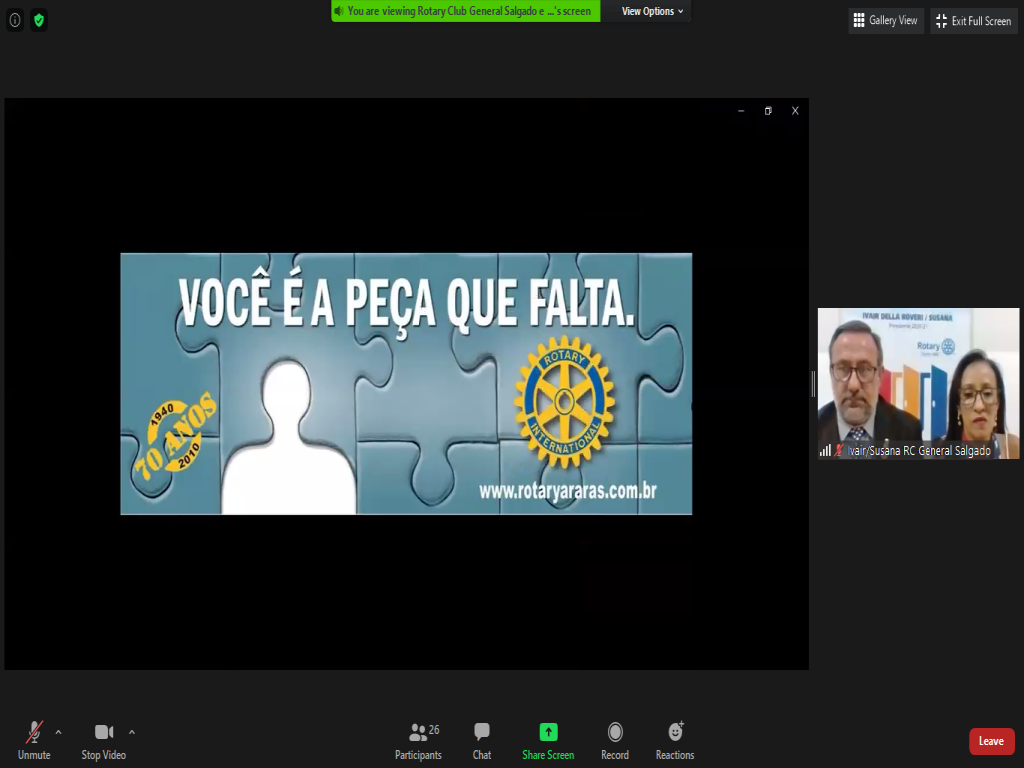Screen dimensions: 1024x768
Task: Open the Reactions menu
Action: (x=675, y=741)
